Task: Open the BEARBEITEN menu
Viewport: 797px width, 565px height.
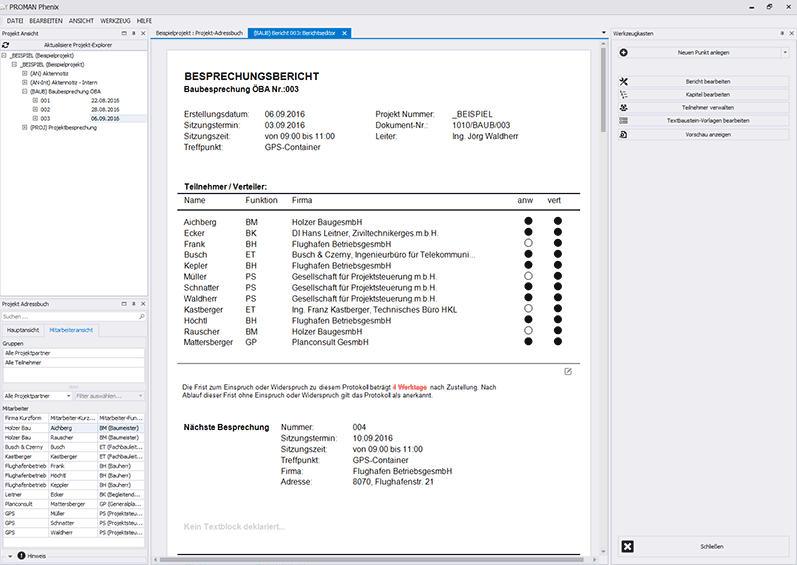Action: 46,21
